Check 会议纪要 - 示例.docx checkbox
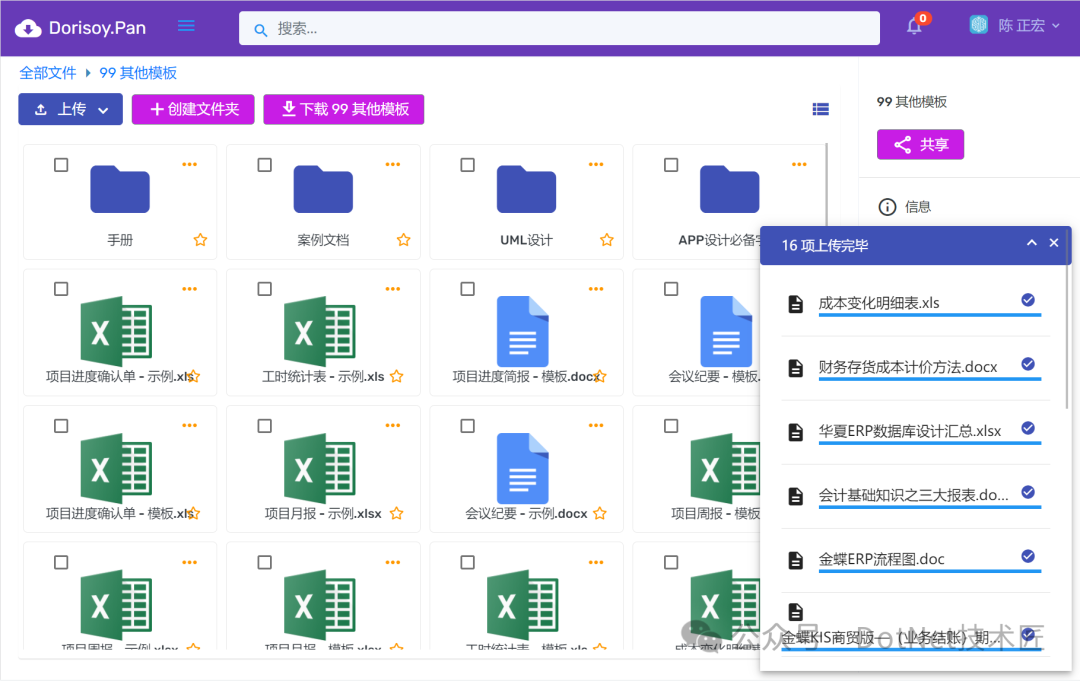The image size is (1080, 681). pos(468,426)
